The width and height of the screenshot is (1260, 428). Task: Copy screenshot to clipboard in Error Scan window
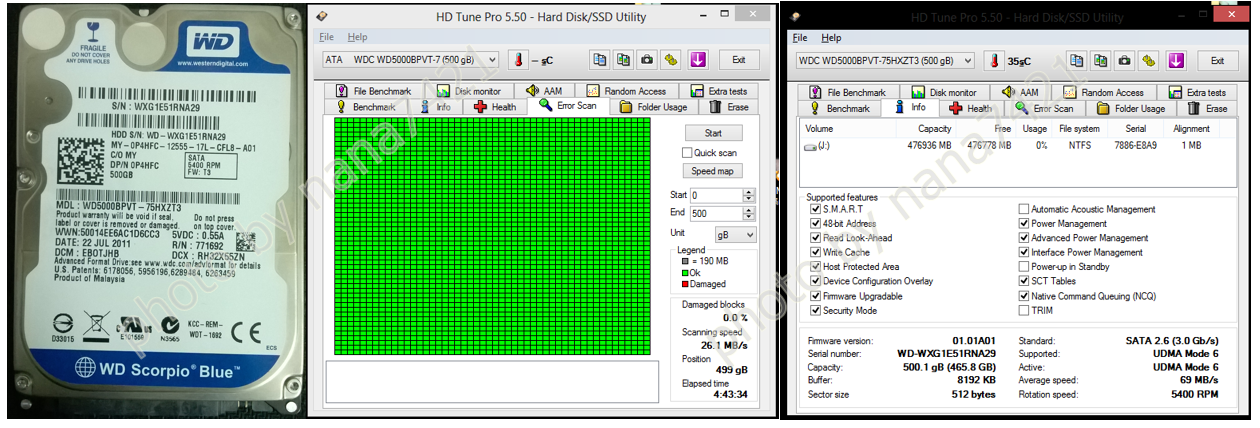623,60
